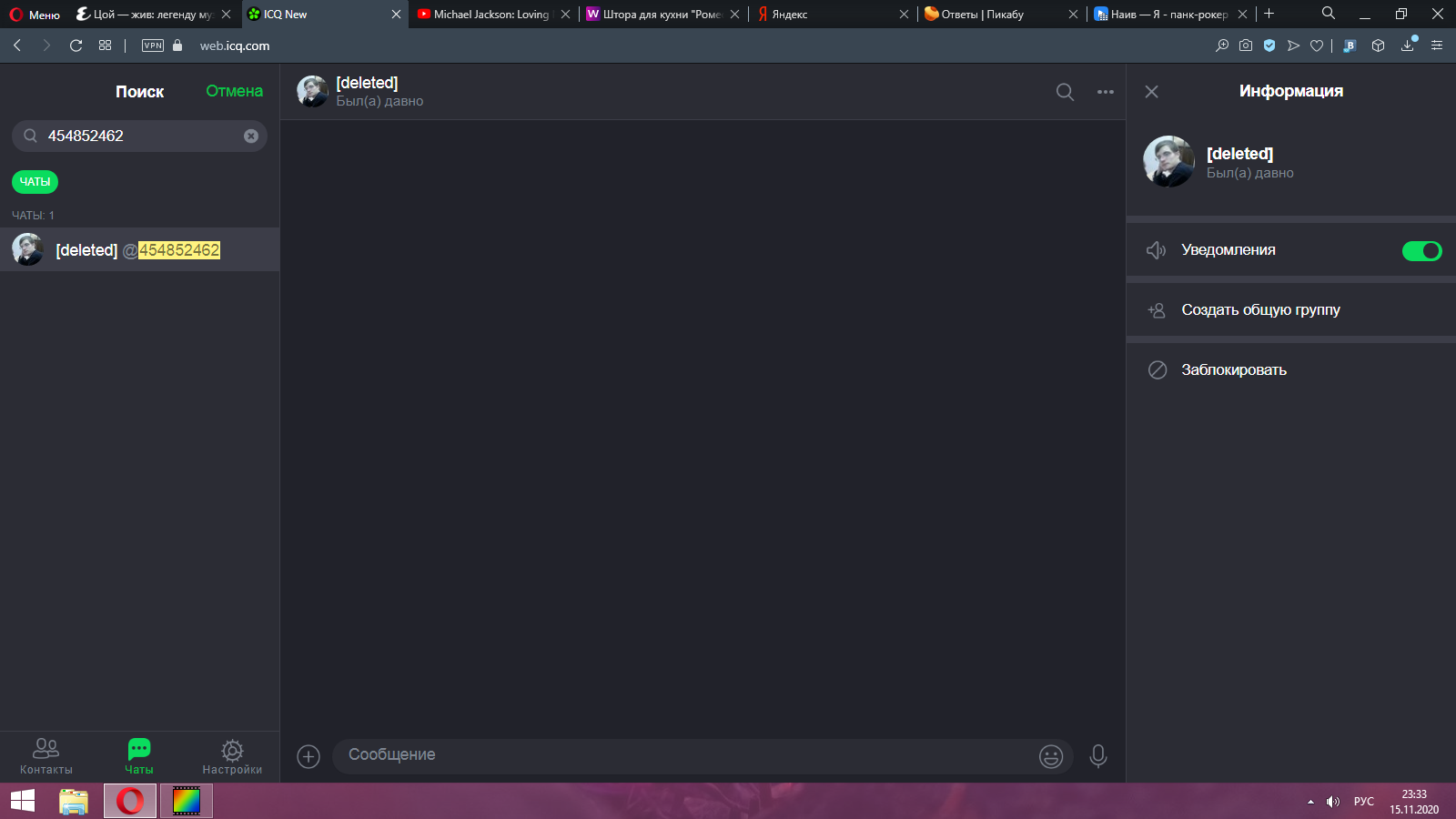Click the attach plus icon
The height and width of the screenshot is (819, 1456).
(308, 756)
